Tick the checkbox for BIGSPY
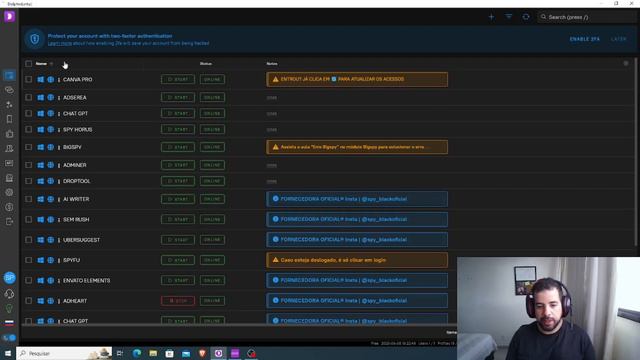Viewport: 640px width, 360px height. [x=29, y=147]
